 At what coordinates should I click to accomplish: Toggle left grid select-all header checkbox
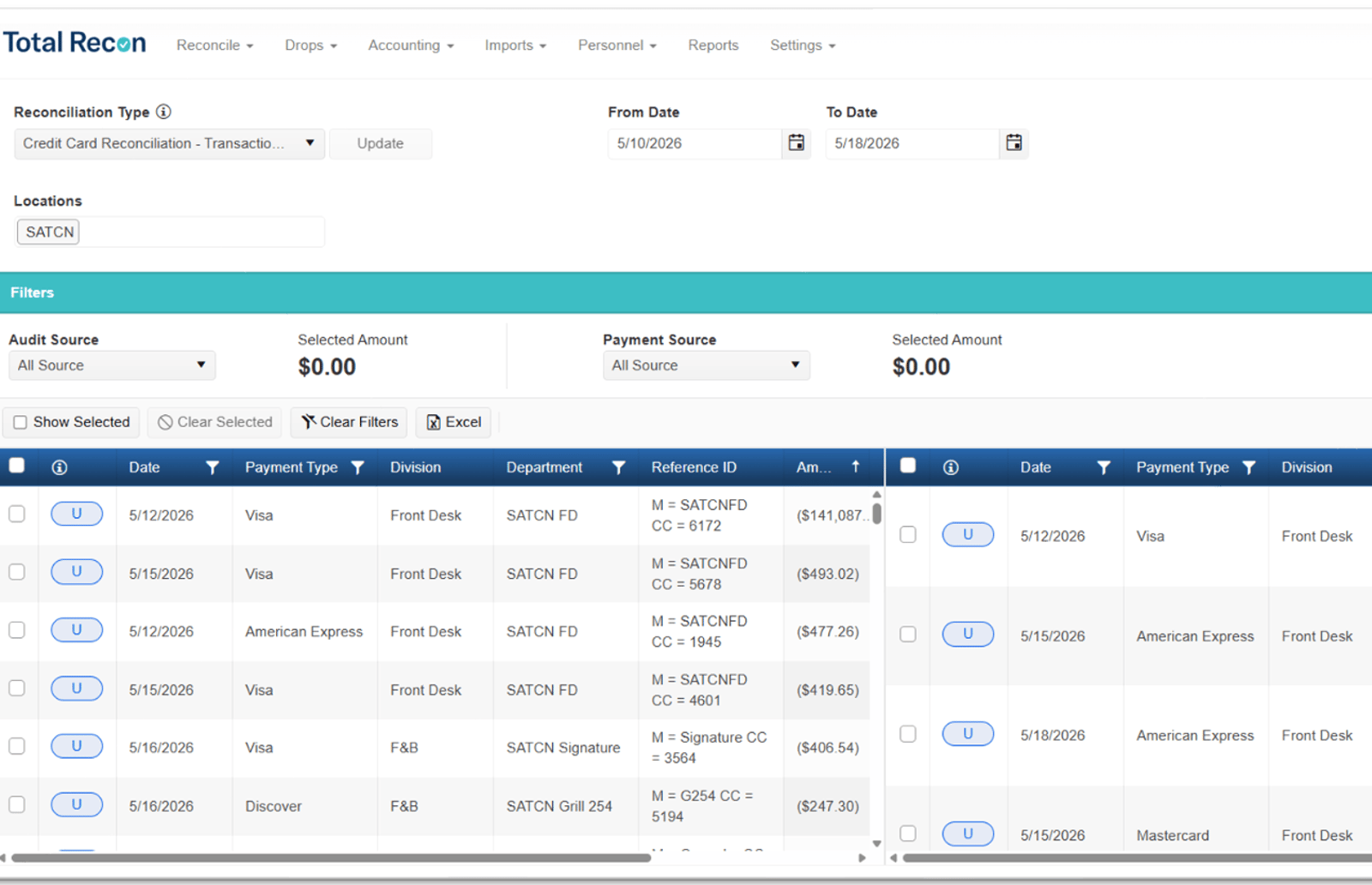coord(16,466)
